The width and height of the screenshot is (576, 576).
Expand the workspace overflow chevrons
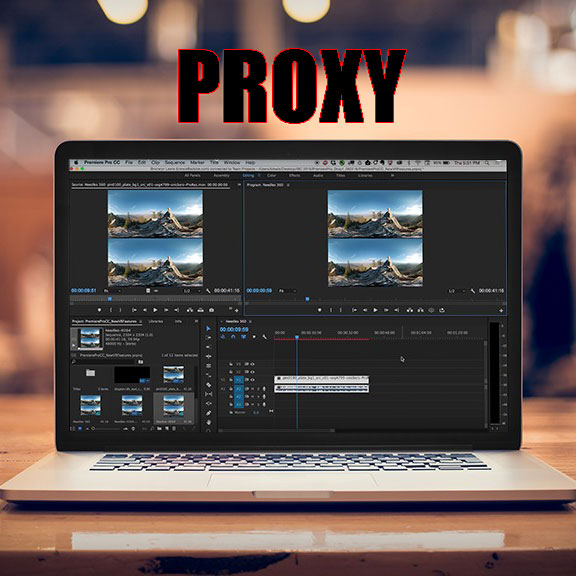(392, 175)
